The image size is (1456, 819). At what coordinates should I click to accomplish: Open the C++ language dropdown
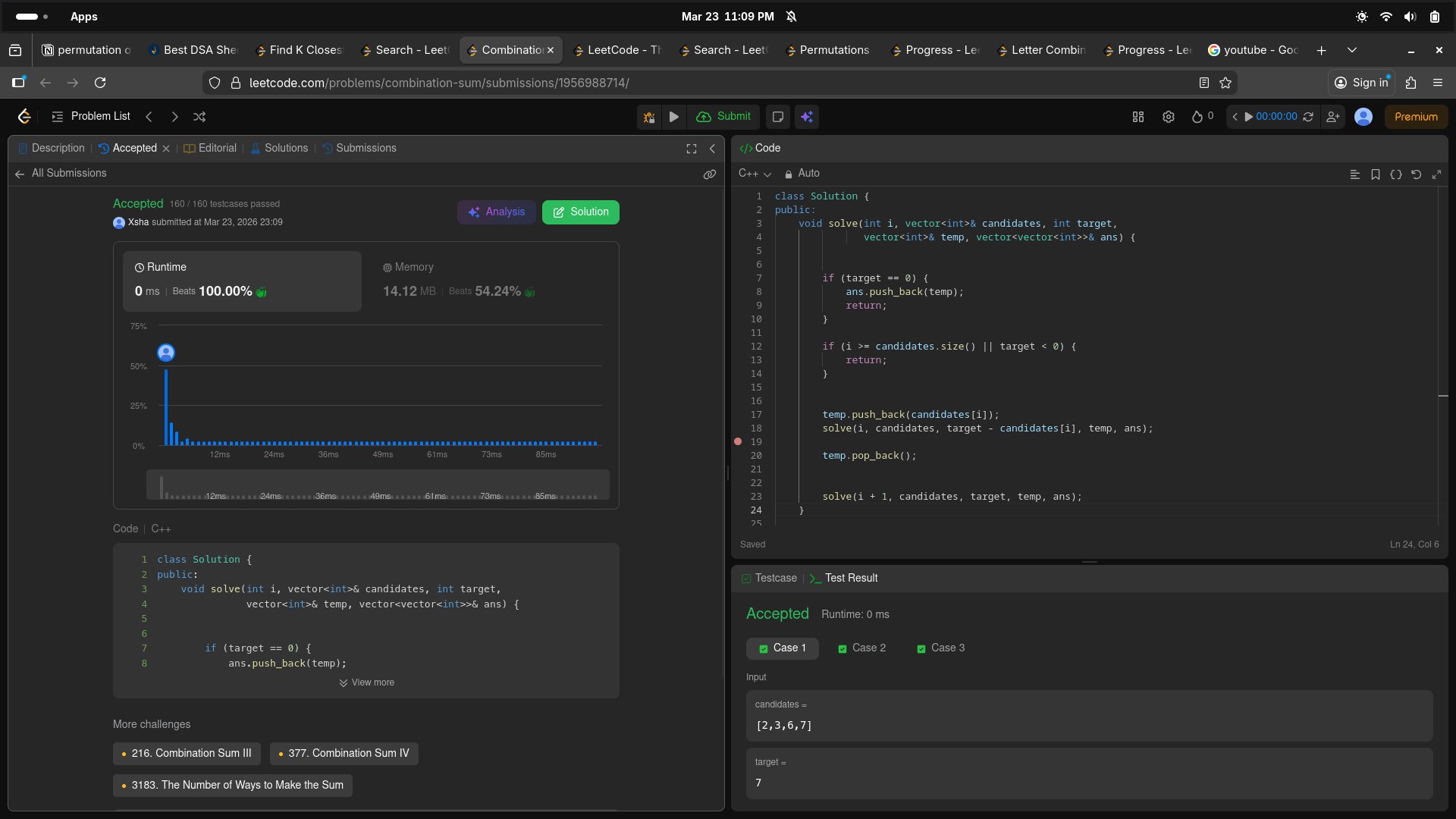(755, 174)
